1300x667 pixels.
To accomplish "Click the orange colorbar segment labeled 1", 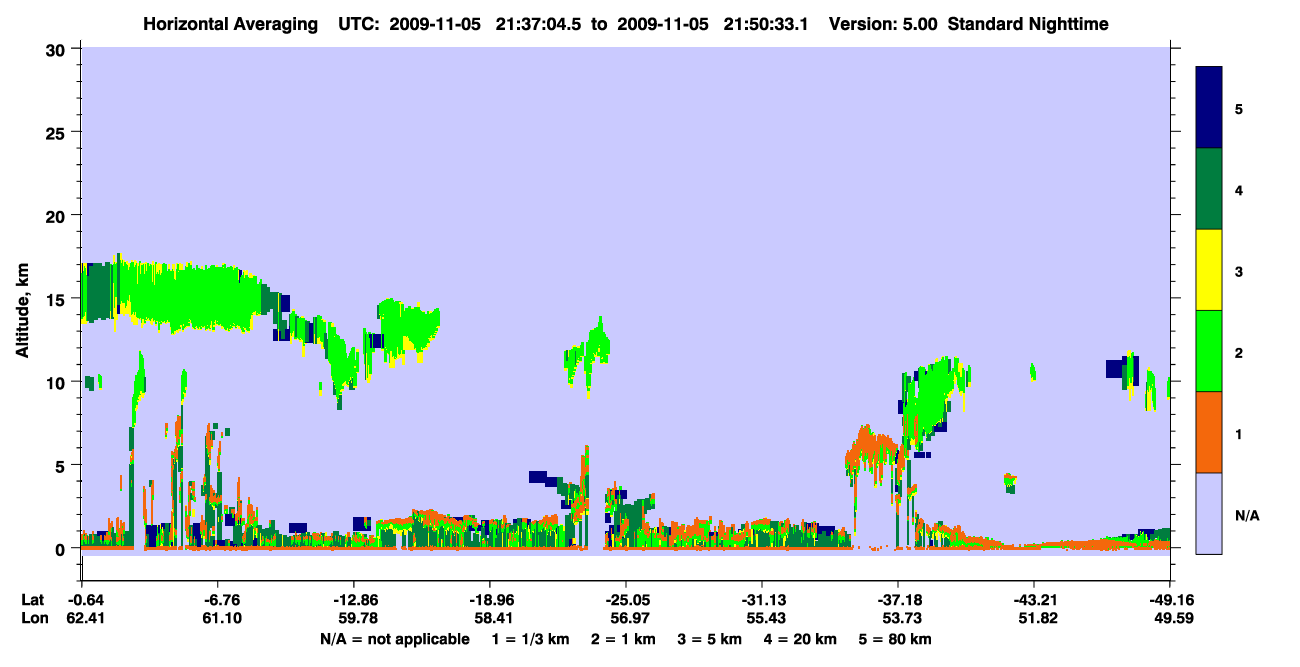I will tap(1209, 432).
